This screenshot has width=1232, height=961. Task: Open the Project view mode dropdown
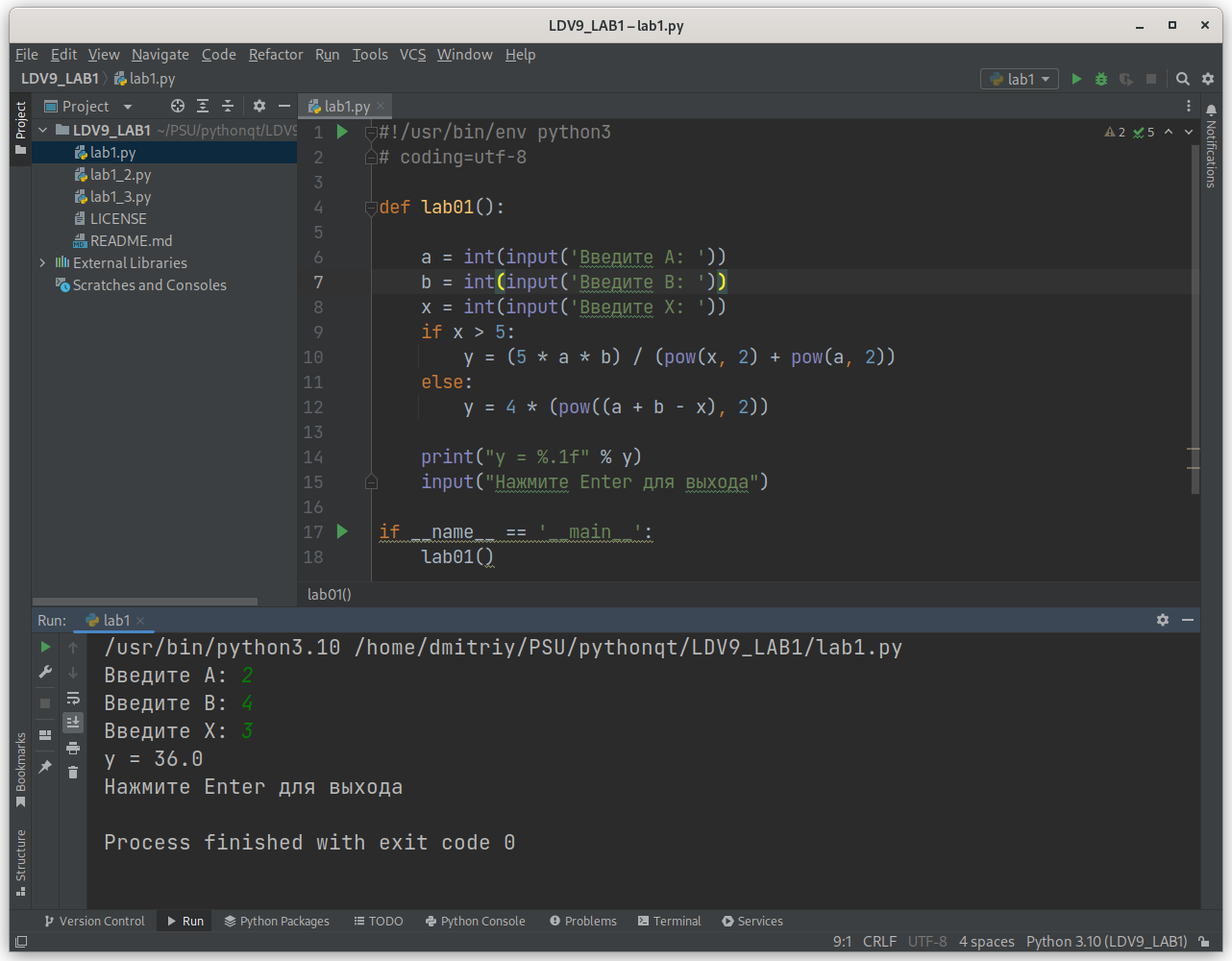pyautogui.click(x=126, y=106)
